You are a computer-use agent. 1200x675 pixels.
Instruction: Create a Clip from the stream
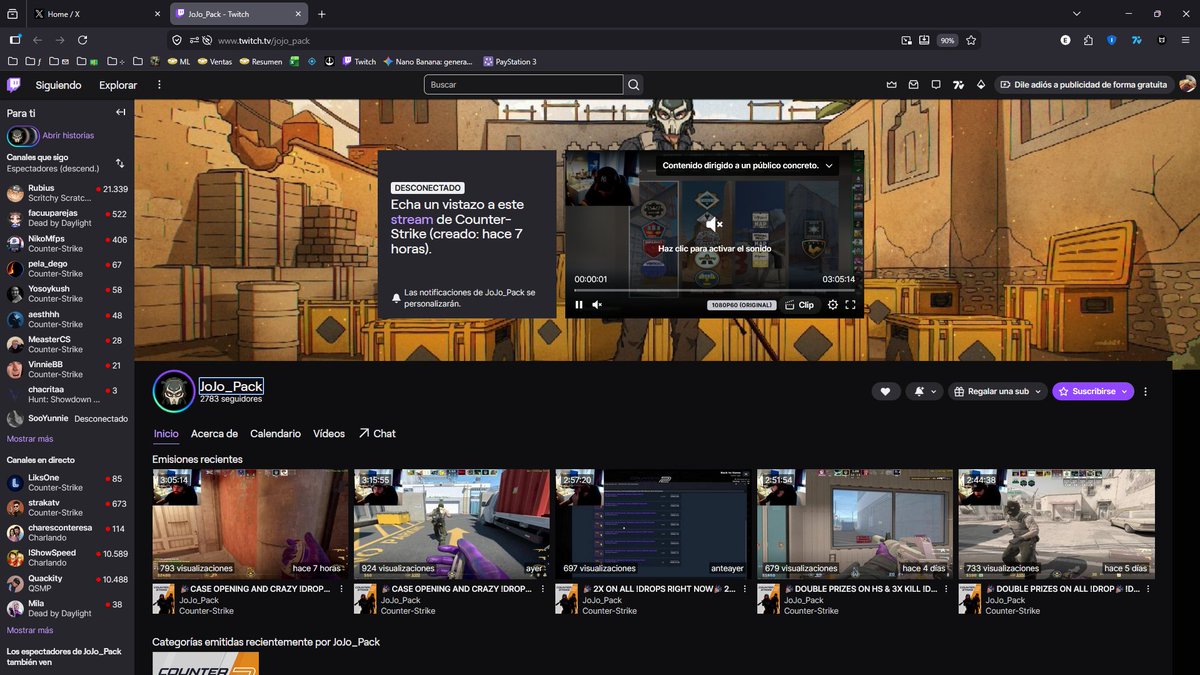(x=799, y=305)
